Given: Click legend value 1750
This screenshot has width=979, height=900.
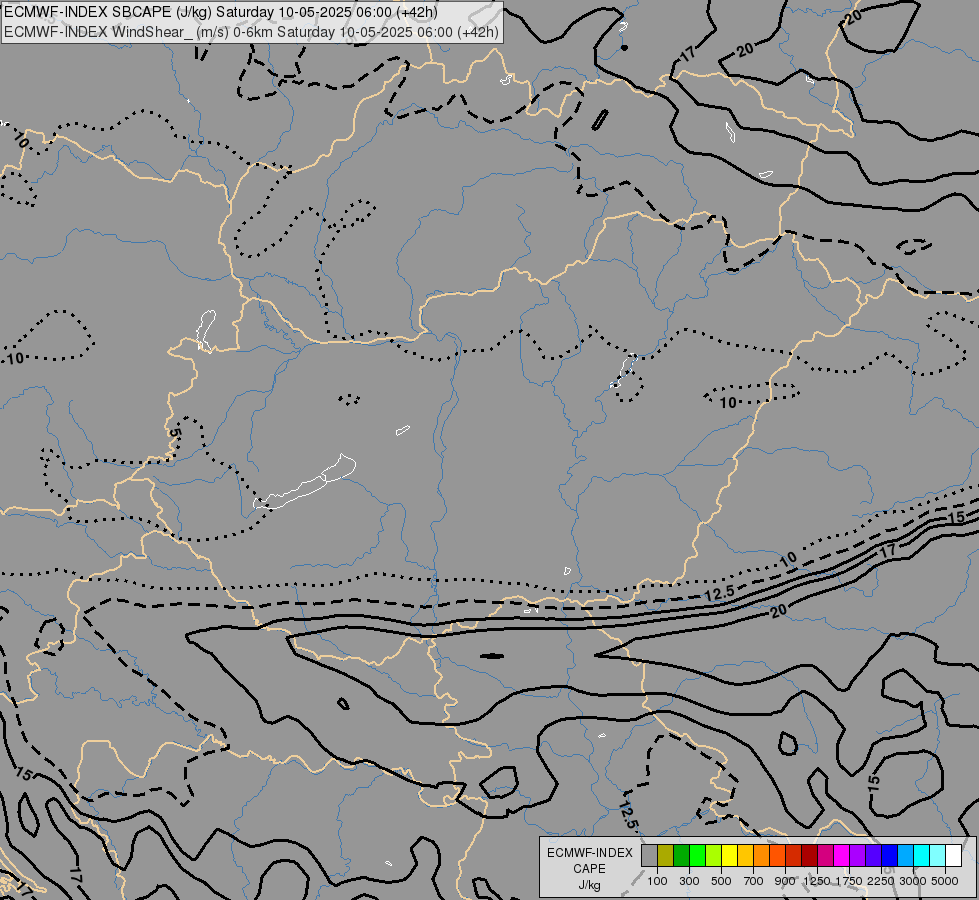Looking at the screenshot, I should click(849, 881).
